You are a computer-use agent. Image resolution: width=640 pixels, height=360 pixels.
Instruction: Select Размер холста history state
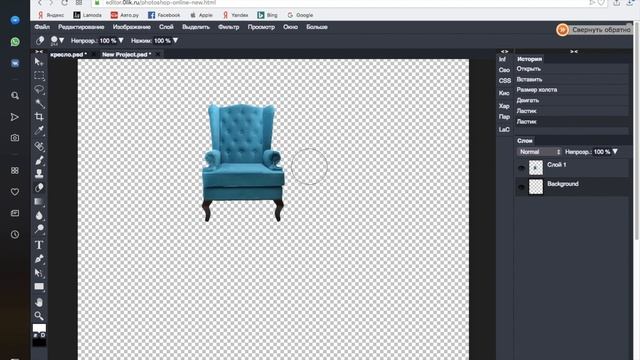pyautogui.click(x=572, y=90)
